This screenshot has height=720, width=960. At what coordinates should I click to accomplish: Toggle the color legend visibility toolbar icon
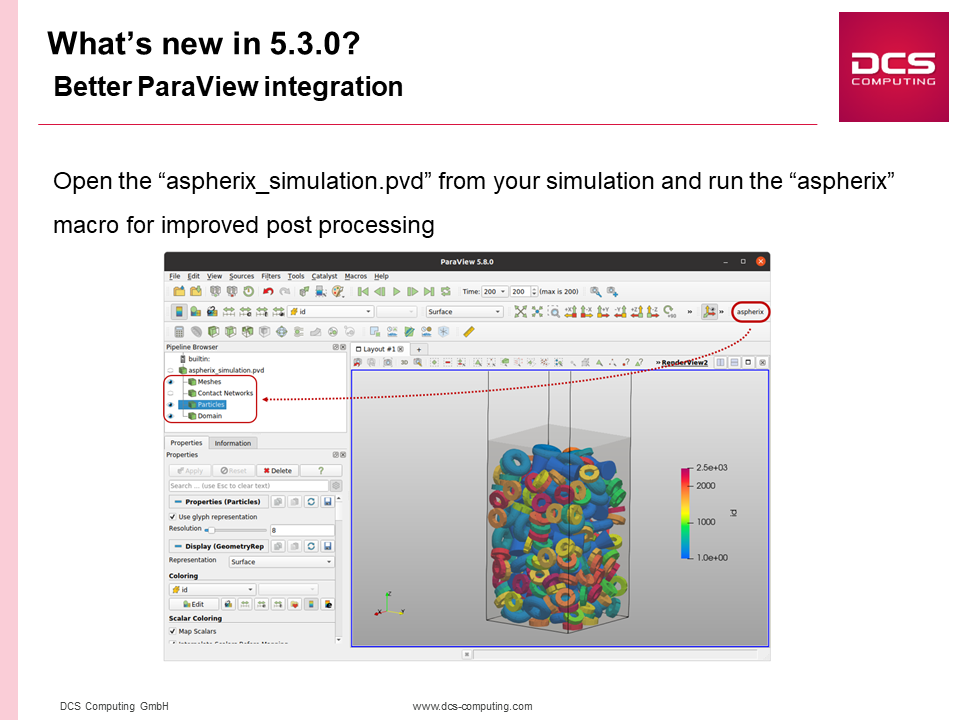coord(179,312)
